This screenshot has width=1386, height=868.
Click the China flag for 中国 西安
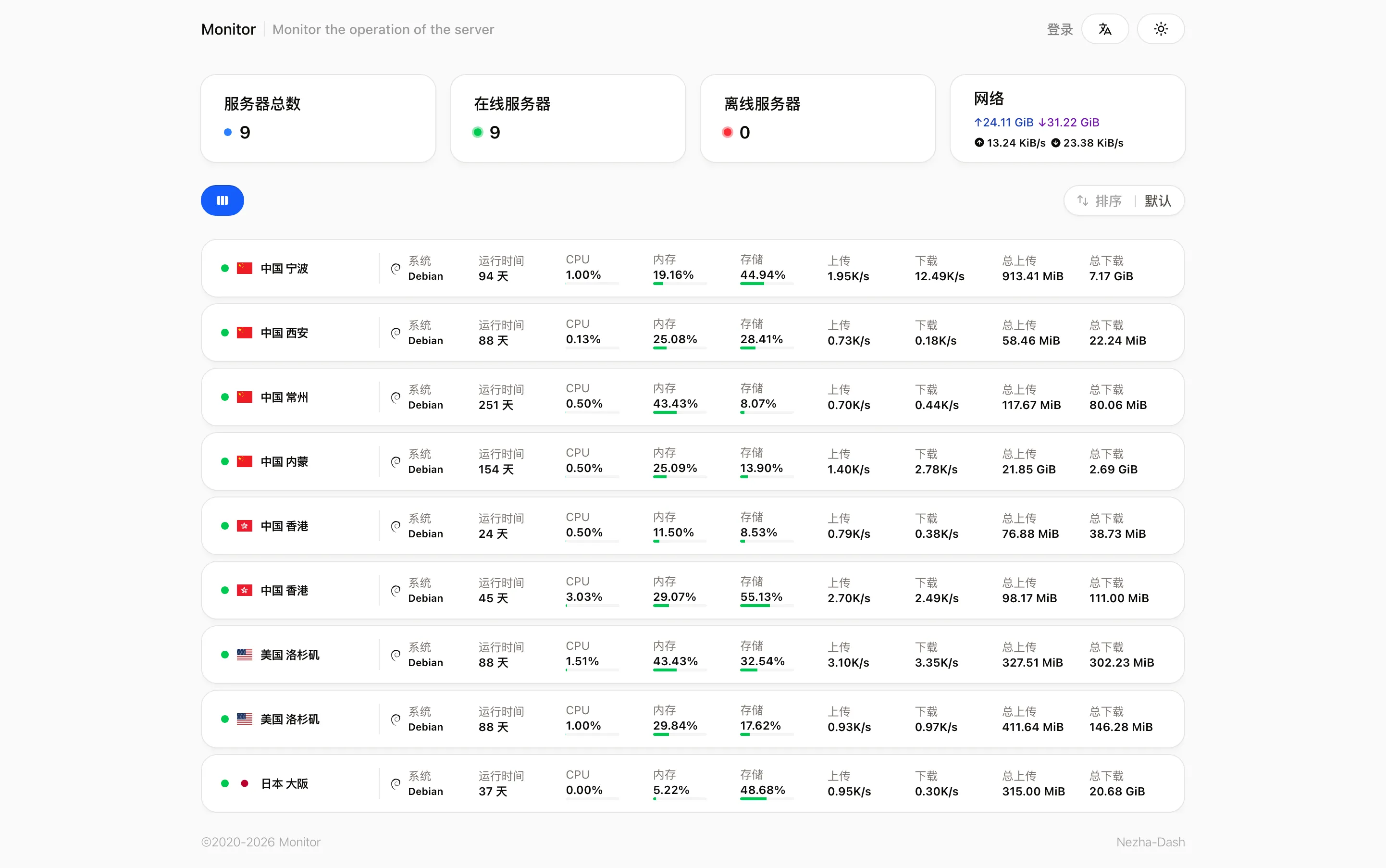(x=245, y=333)
